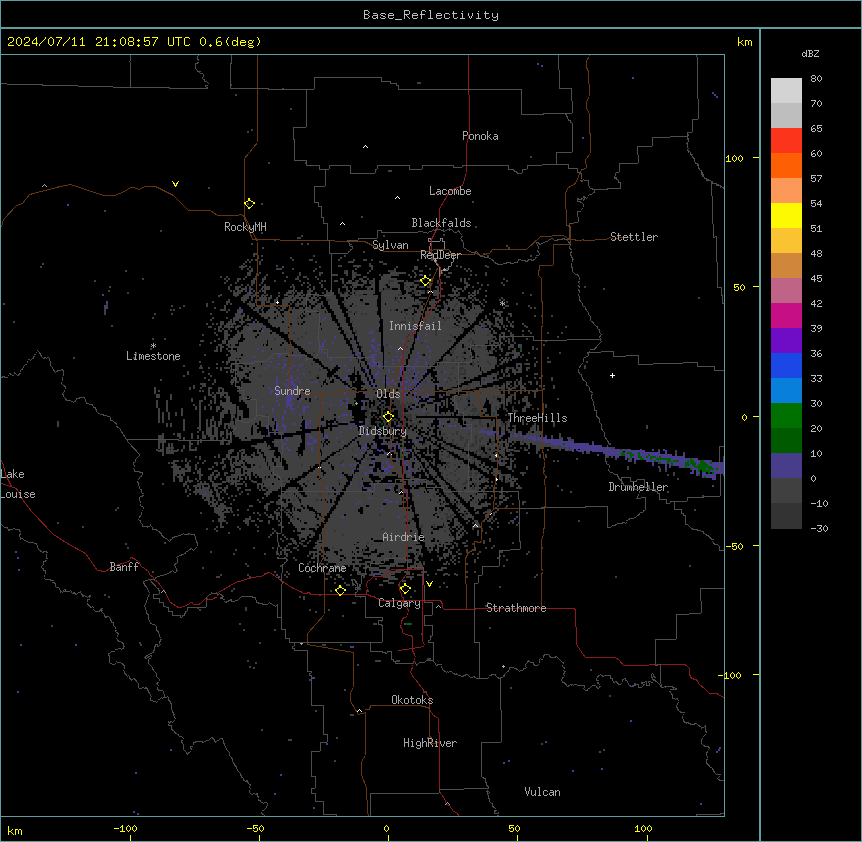
Task: Click the RockyMH map label
Action: [245, 227]
